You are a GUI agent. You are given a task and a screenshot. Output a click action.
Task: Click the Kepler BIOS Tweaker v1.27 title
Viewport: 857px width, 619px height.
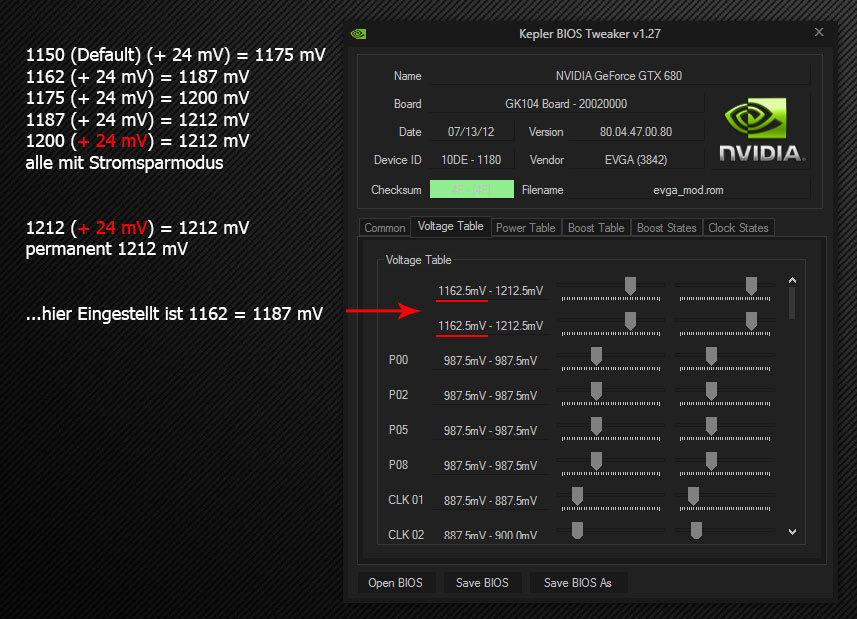point(590,34)
